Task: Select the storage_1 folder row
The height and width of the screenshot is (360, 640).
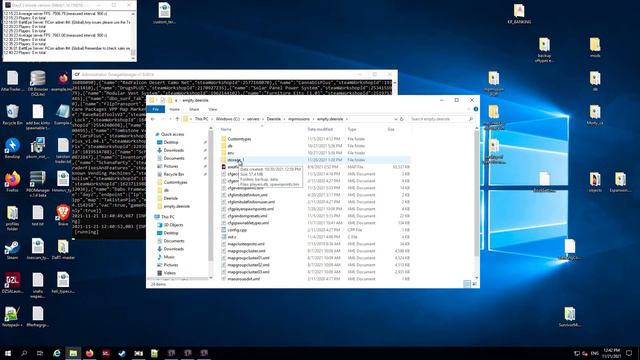Action: point(315,160)
